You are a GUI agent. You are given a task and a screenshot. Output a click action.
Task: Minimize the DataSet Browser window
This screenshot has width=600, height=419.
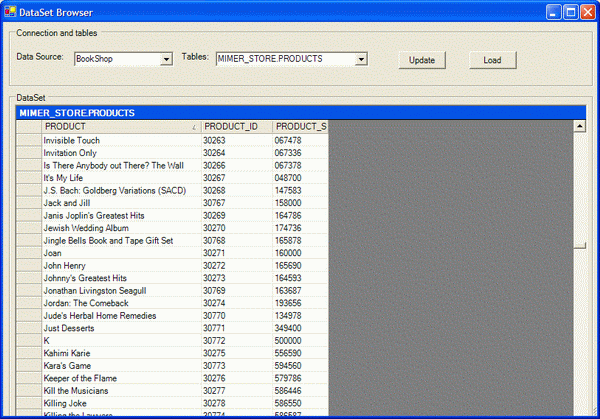553,12
